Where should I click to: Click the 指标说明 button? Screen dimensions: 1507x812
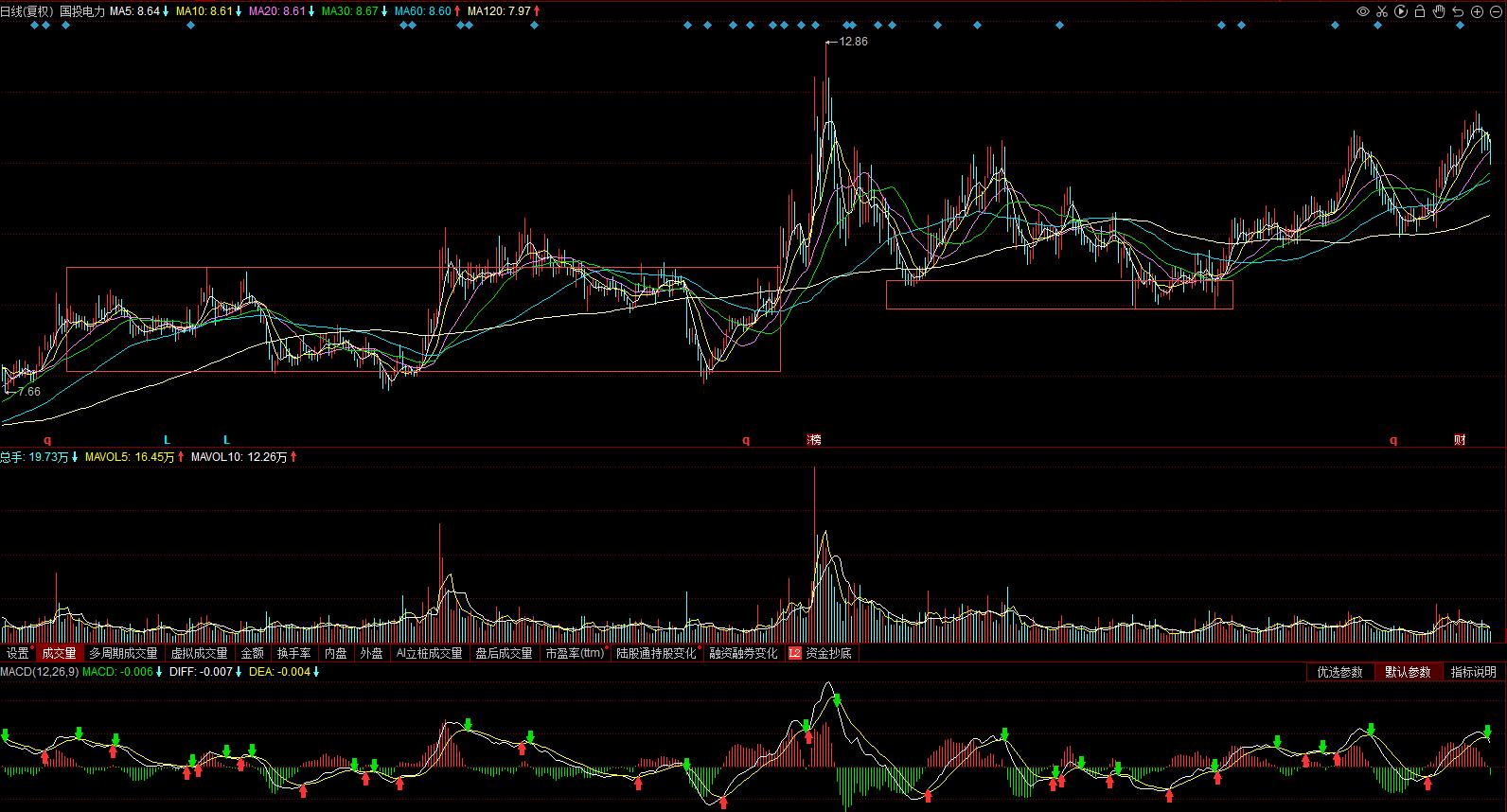1474,672
